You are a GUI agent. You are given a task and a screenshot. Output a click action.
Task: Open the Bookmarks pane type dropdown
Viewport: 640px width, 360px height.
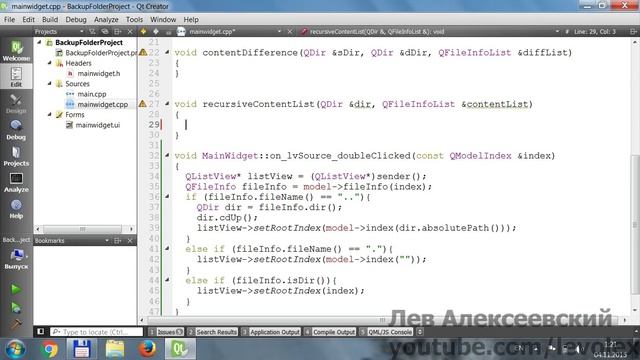click(107, 240)
